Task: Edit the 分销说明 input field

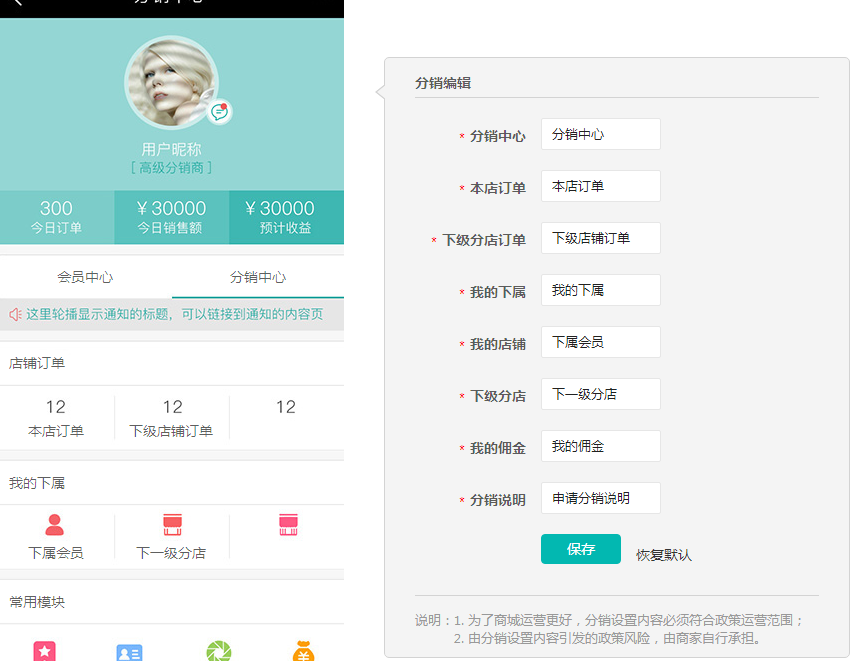Action: pos(600,498)
